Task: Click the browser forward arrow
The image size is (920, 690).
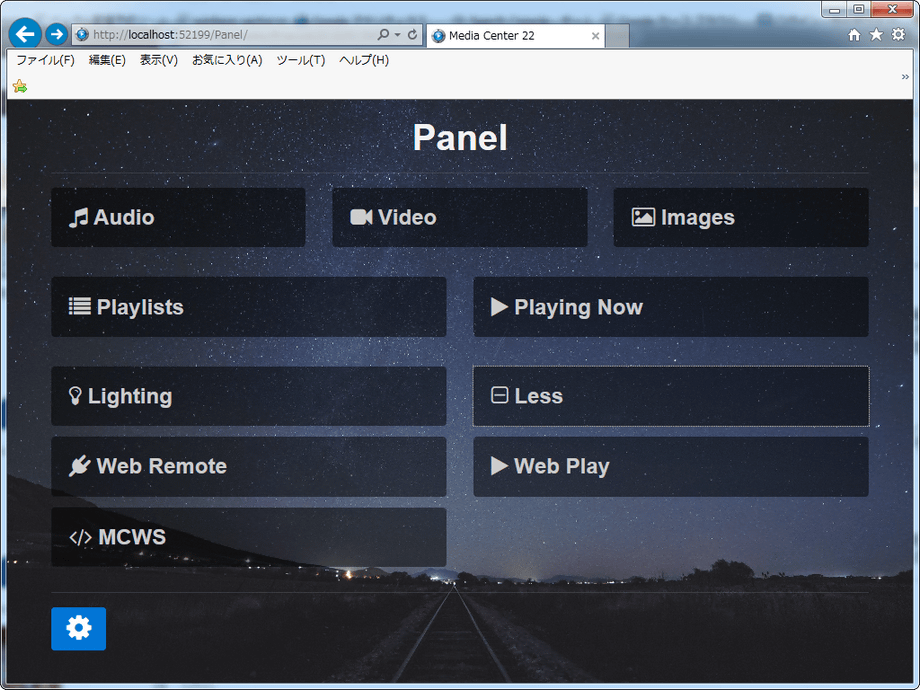Action: [x=57, y=35]
